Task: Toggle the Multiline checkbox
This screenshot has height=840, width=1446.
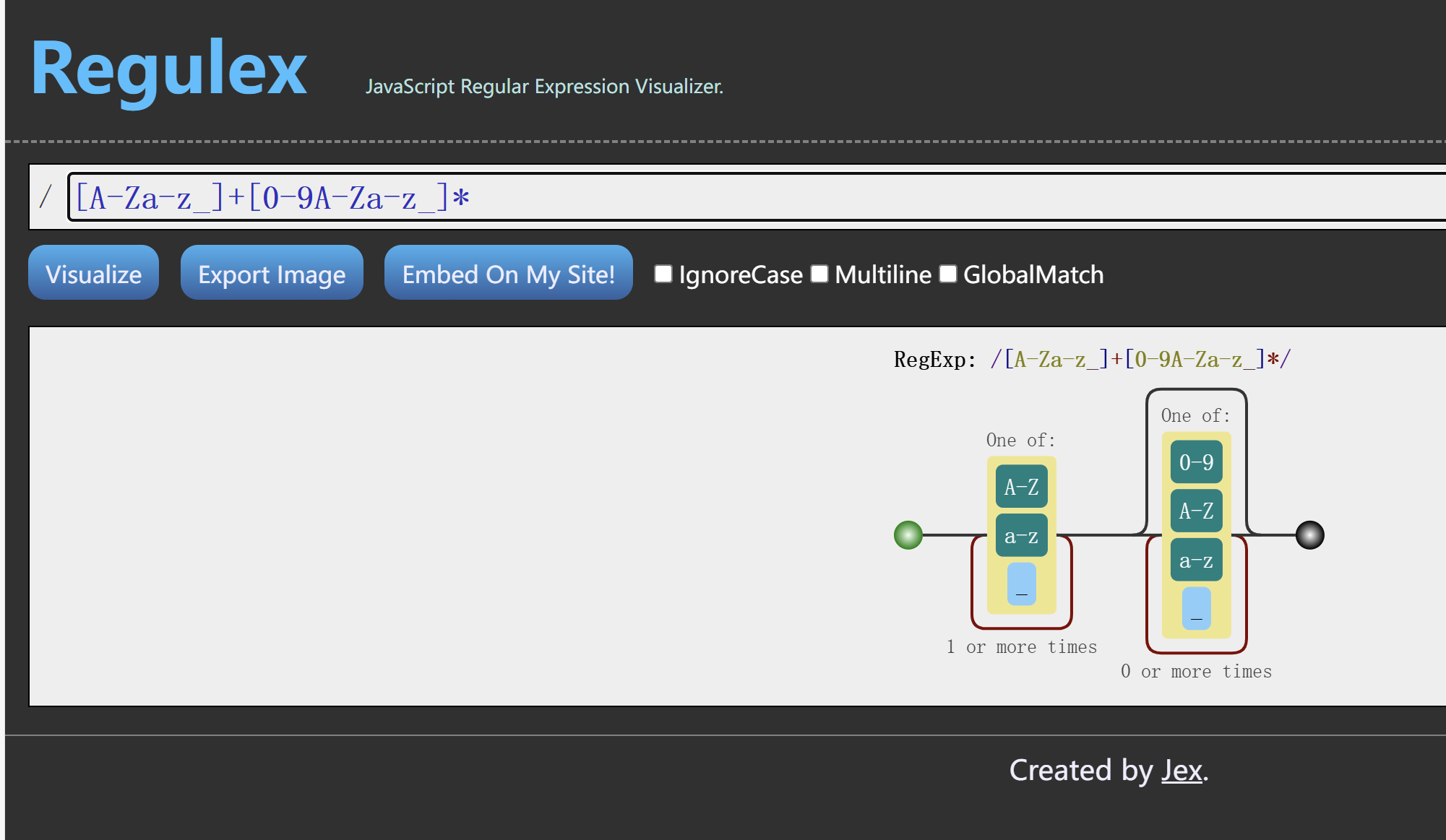Action: 819,274
